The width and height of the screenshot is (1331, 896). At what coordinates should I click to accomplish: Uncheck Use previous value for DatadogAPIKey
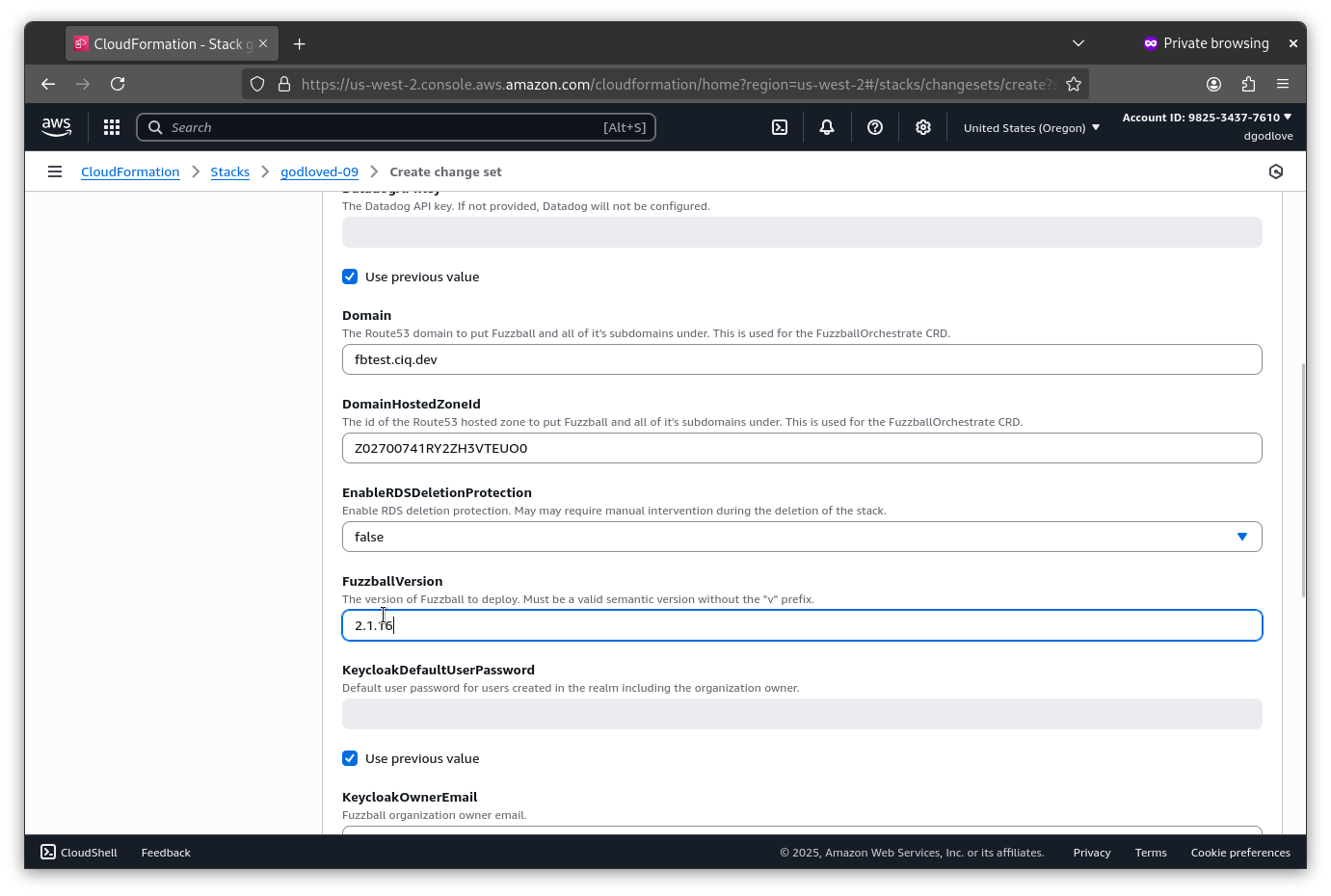point(350,277)
